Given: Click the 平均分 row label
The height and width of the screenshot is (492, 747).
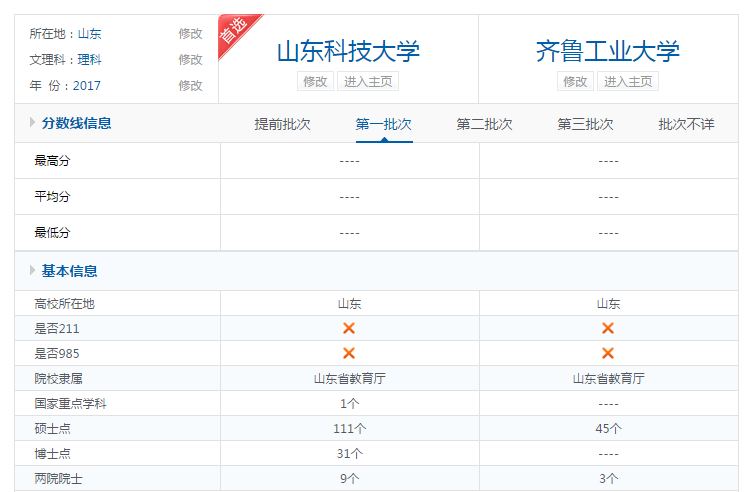Looking at the screenshot, I should [52, 197].
